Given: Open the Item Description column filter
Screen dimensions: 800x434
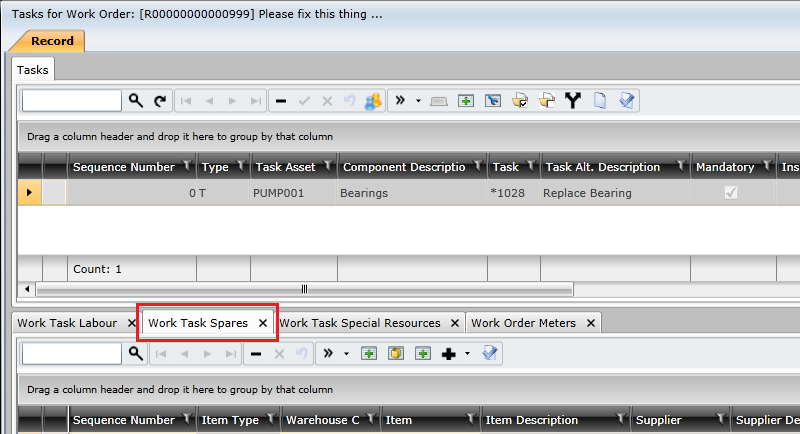Looking at the screenshot, I should pos(623,421).
